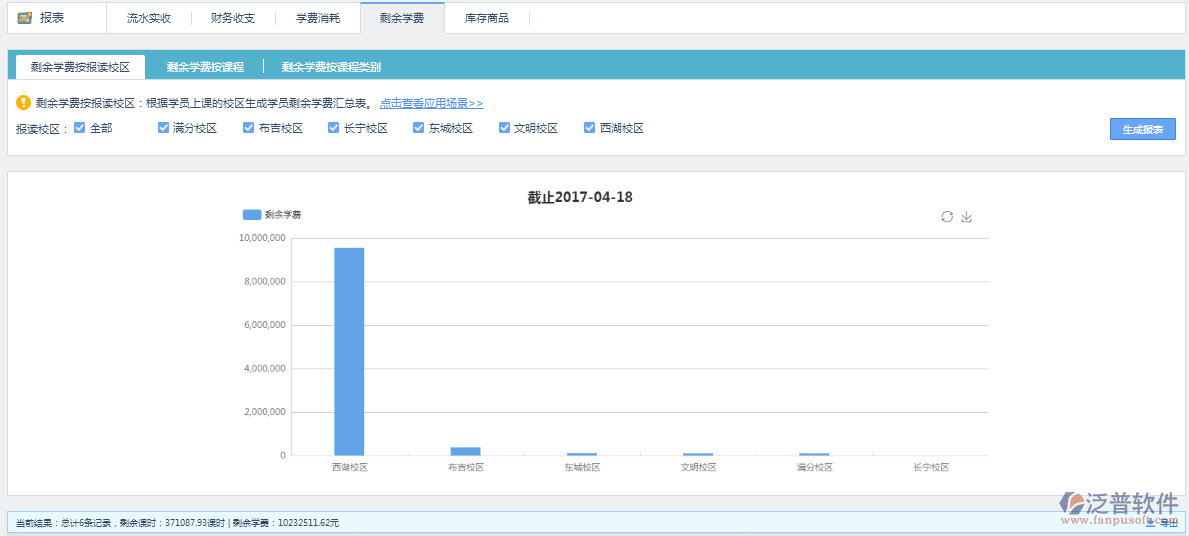Click the orange warning info icon
Screen dimensions: 1189x536
(24, 103)
